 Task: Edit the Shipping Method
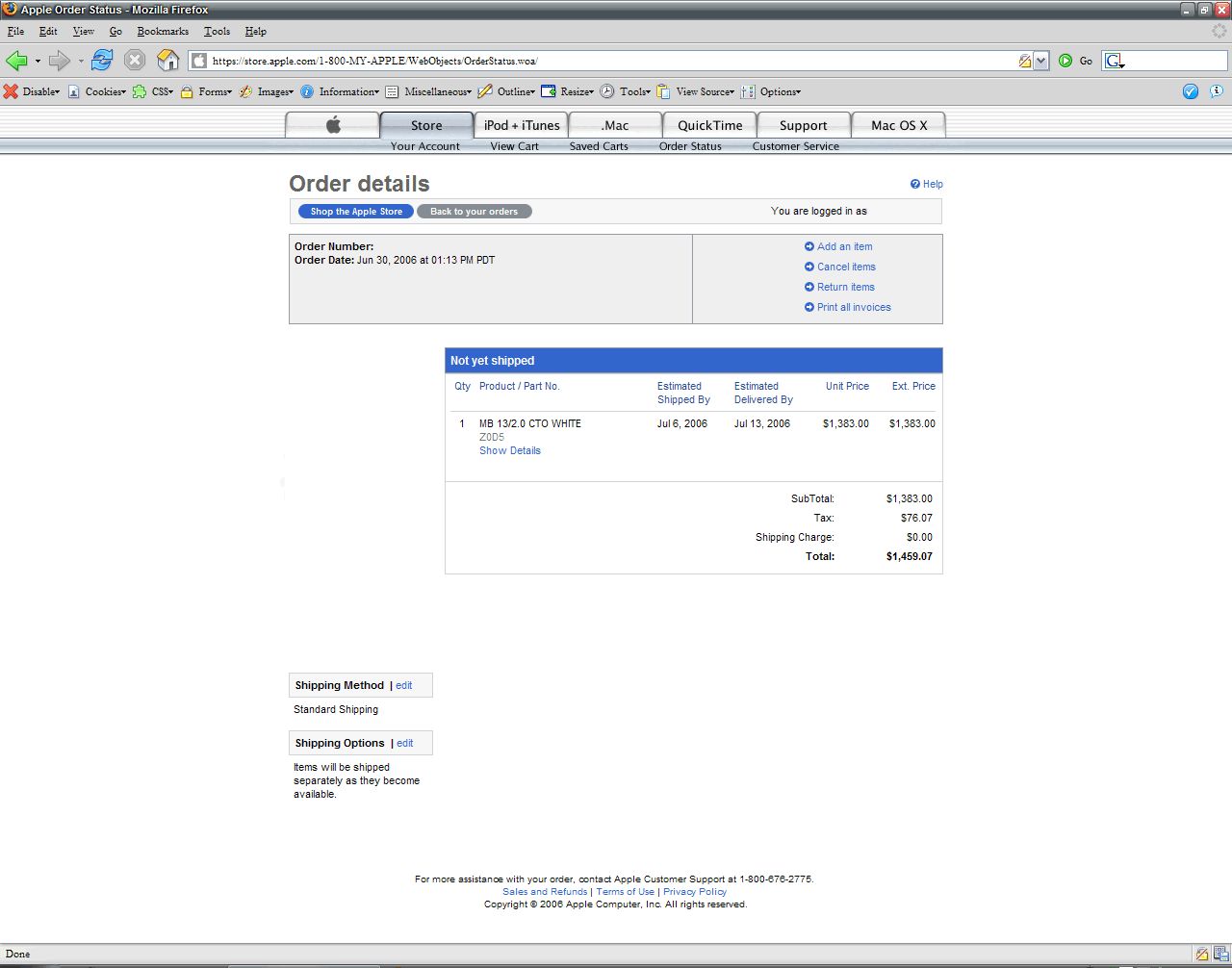pos(404,685)
